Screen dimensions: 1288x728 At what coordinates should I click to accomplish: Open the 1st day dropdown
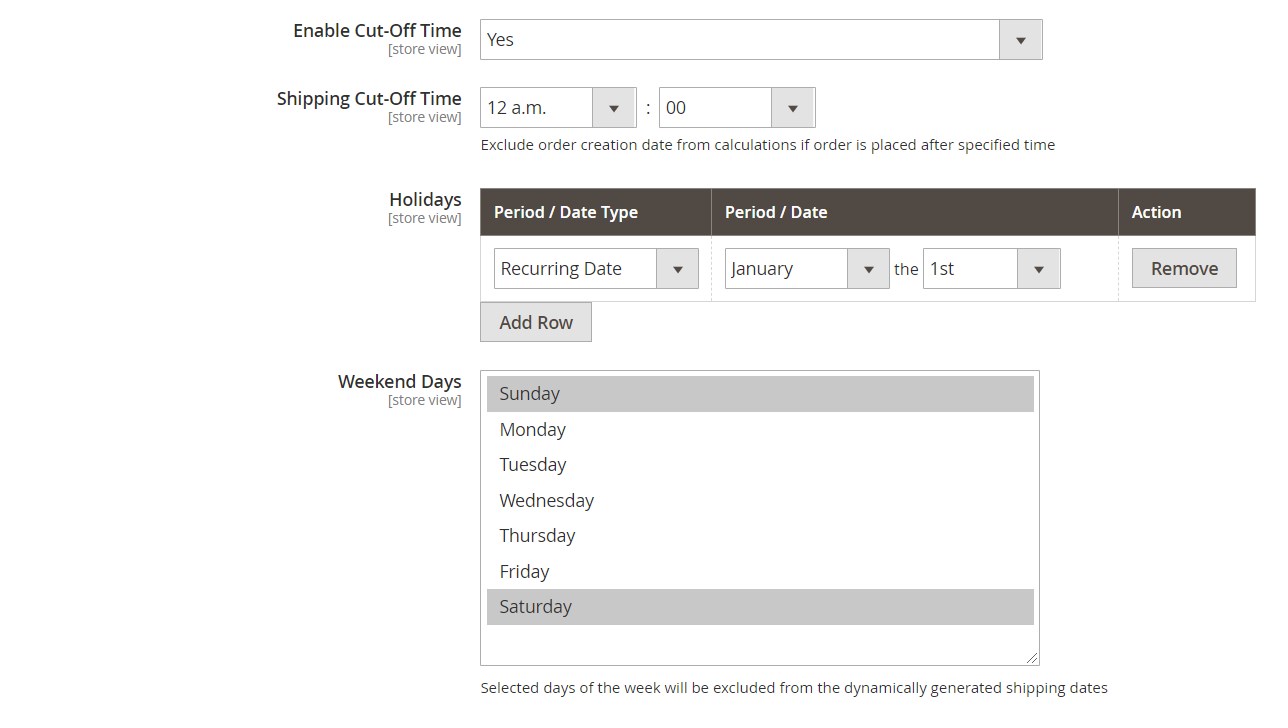990,269
